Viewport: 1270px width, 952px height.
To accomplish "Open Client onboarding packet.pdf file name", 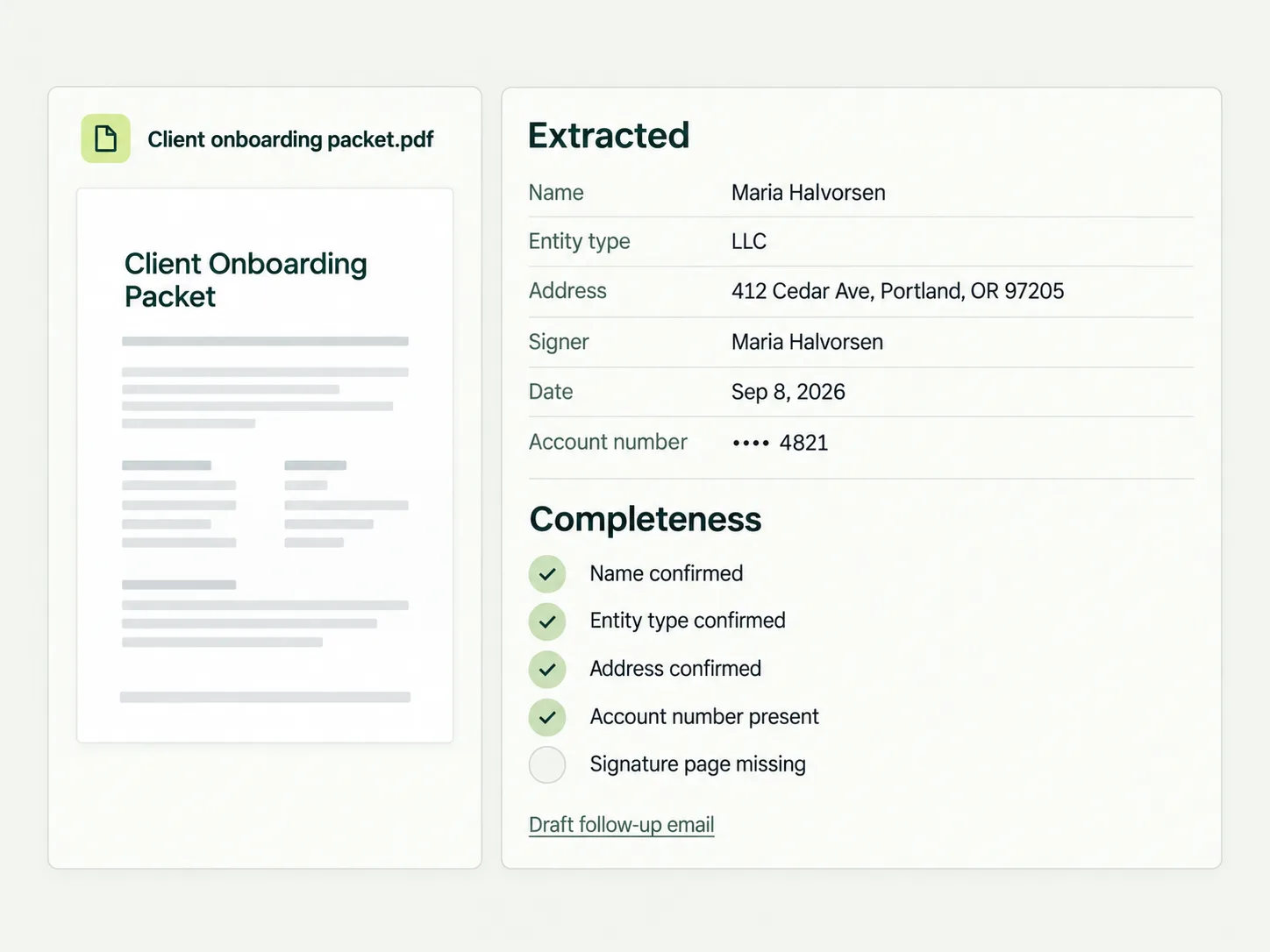I will [290, 139].
